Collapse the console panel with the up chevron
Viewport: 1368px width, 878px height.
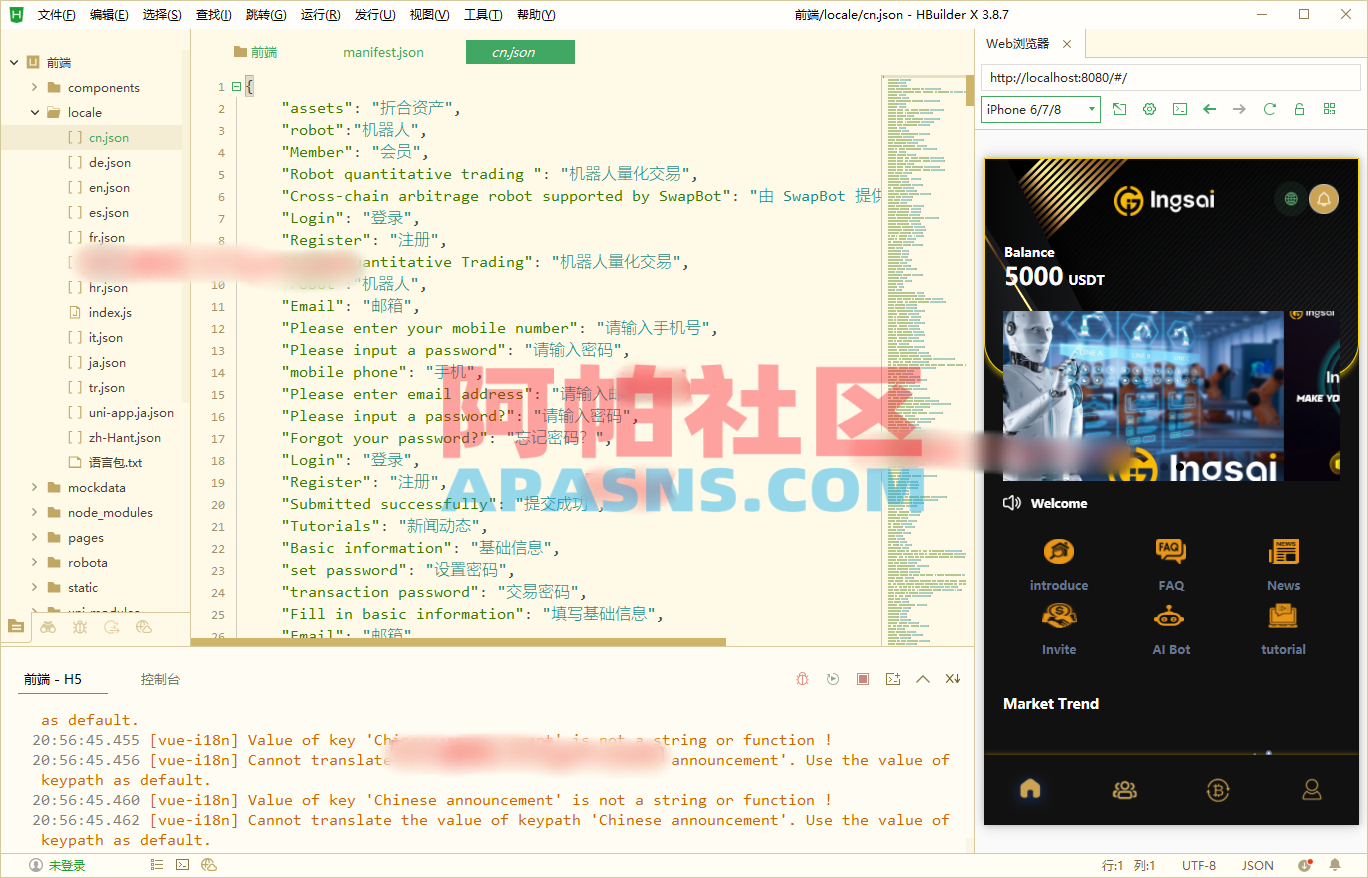pos(922,678)
